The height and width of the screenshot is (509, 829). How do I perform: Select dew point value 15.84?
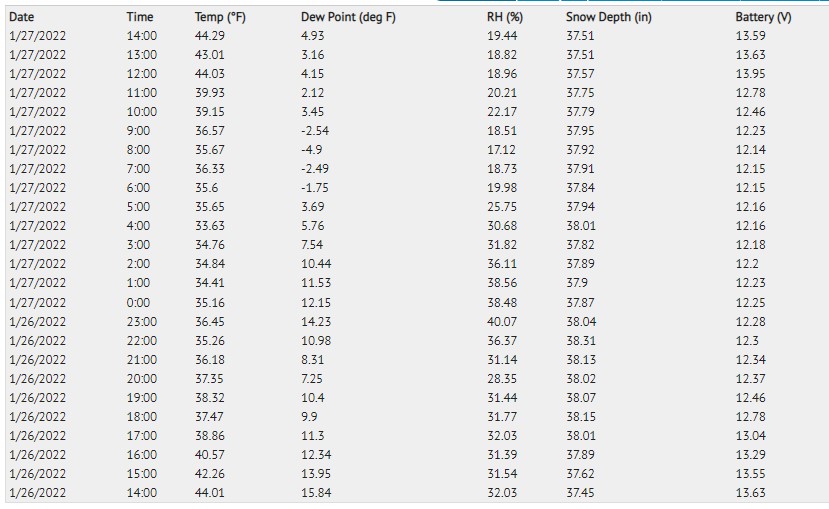(x=316, y=493)
